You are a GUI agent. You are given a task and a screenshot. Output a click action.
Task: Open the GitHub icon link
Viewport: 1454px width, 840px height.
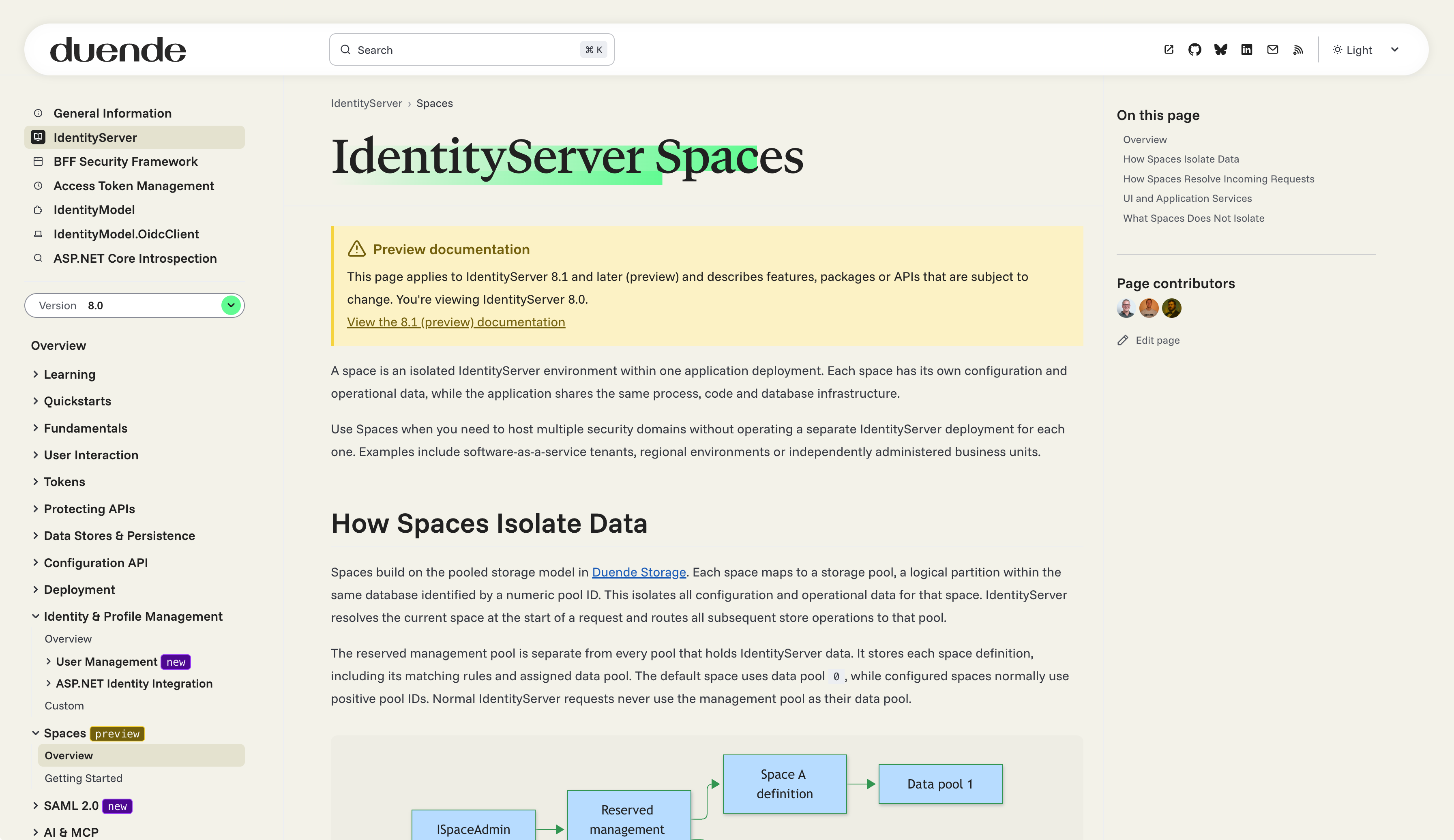[1195, 49]
